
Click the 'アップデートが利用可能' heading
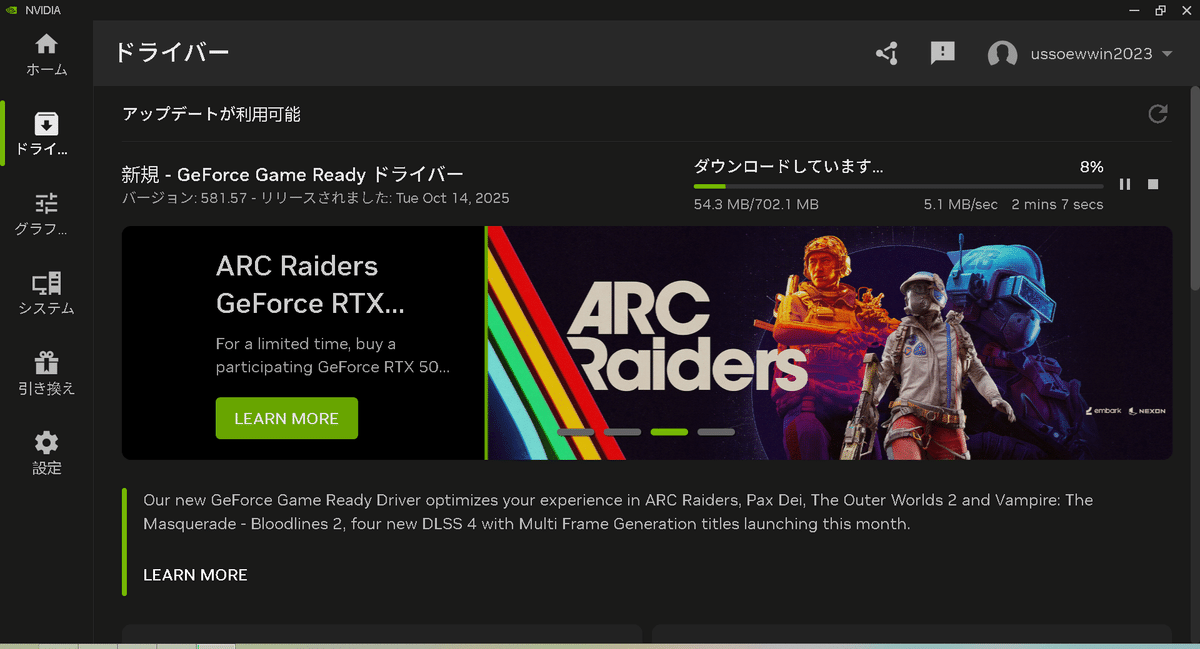(x=211, y=114)
